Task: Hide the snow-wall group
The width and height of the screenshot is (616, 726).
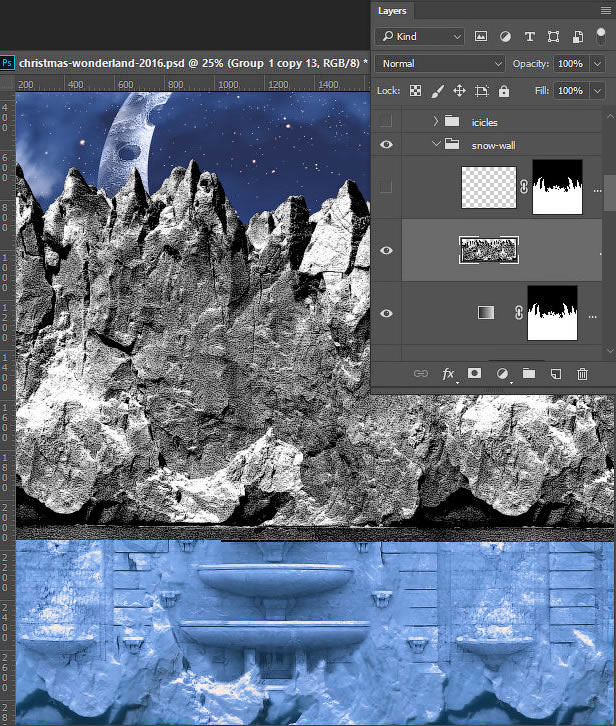Action: pos(387,144)
